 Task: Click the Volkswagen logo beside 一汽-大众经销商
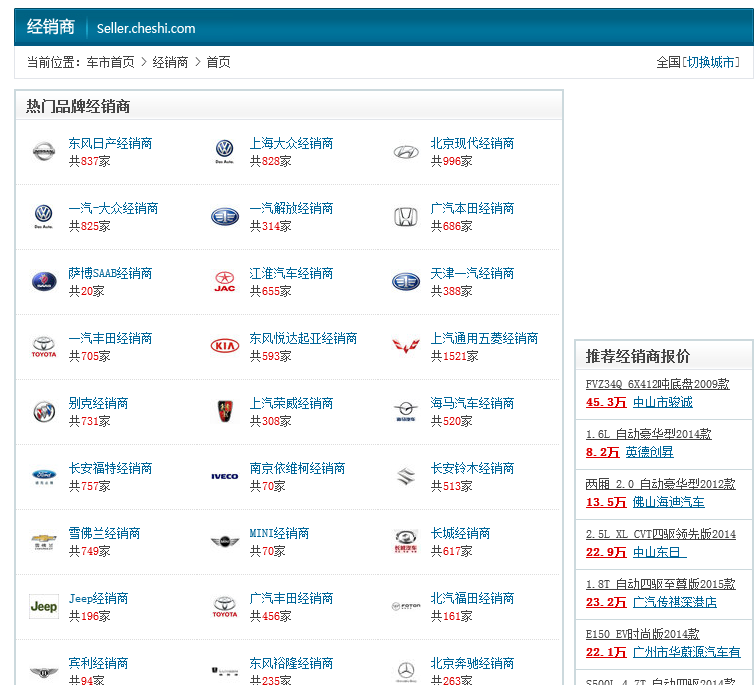(x=44, y=217)
